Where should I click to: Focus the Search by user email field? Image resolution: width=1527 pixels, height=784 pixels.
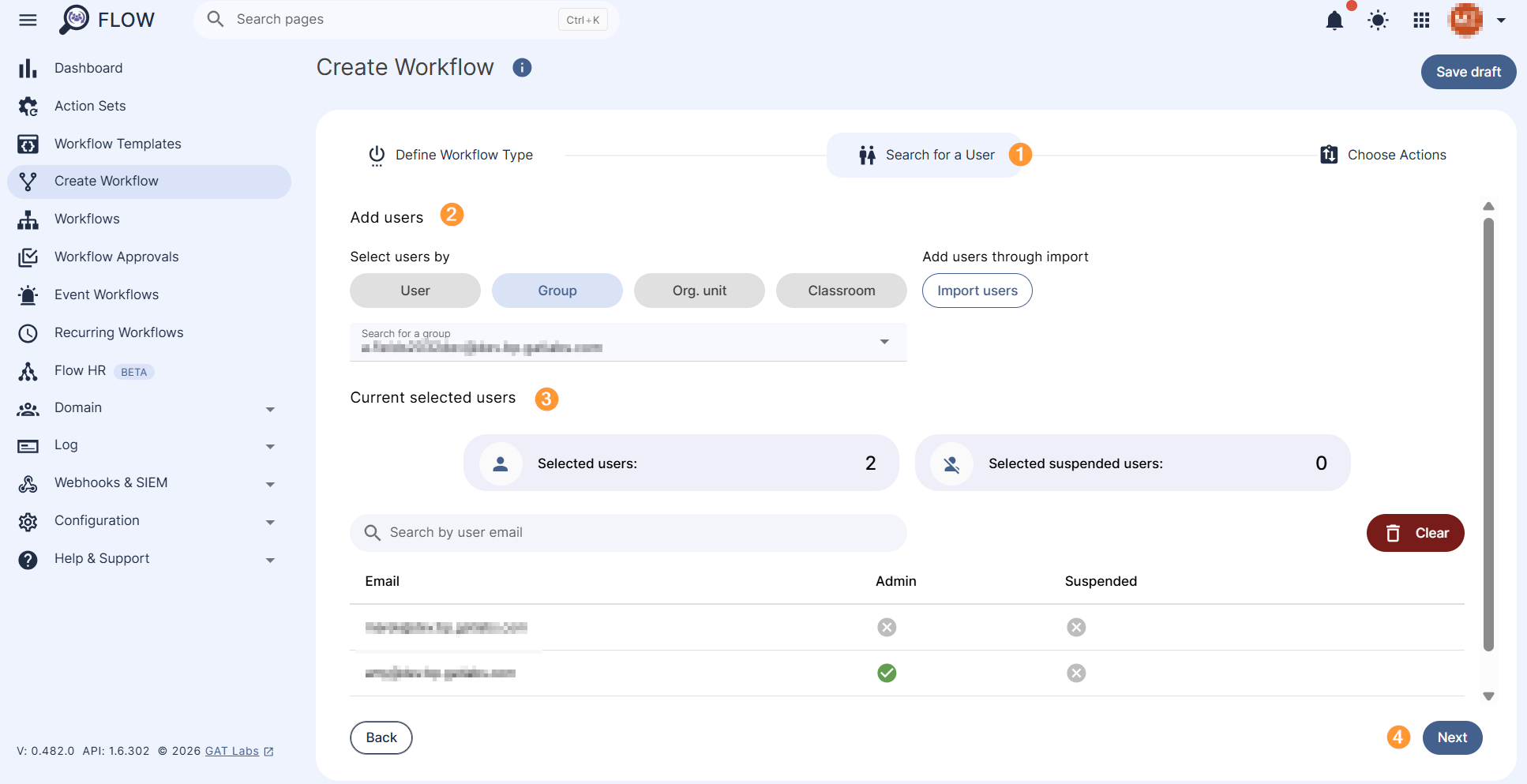[x=628, y=533]
